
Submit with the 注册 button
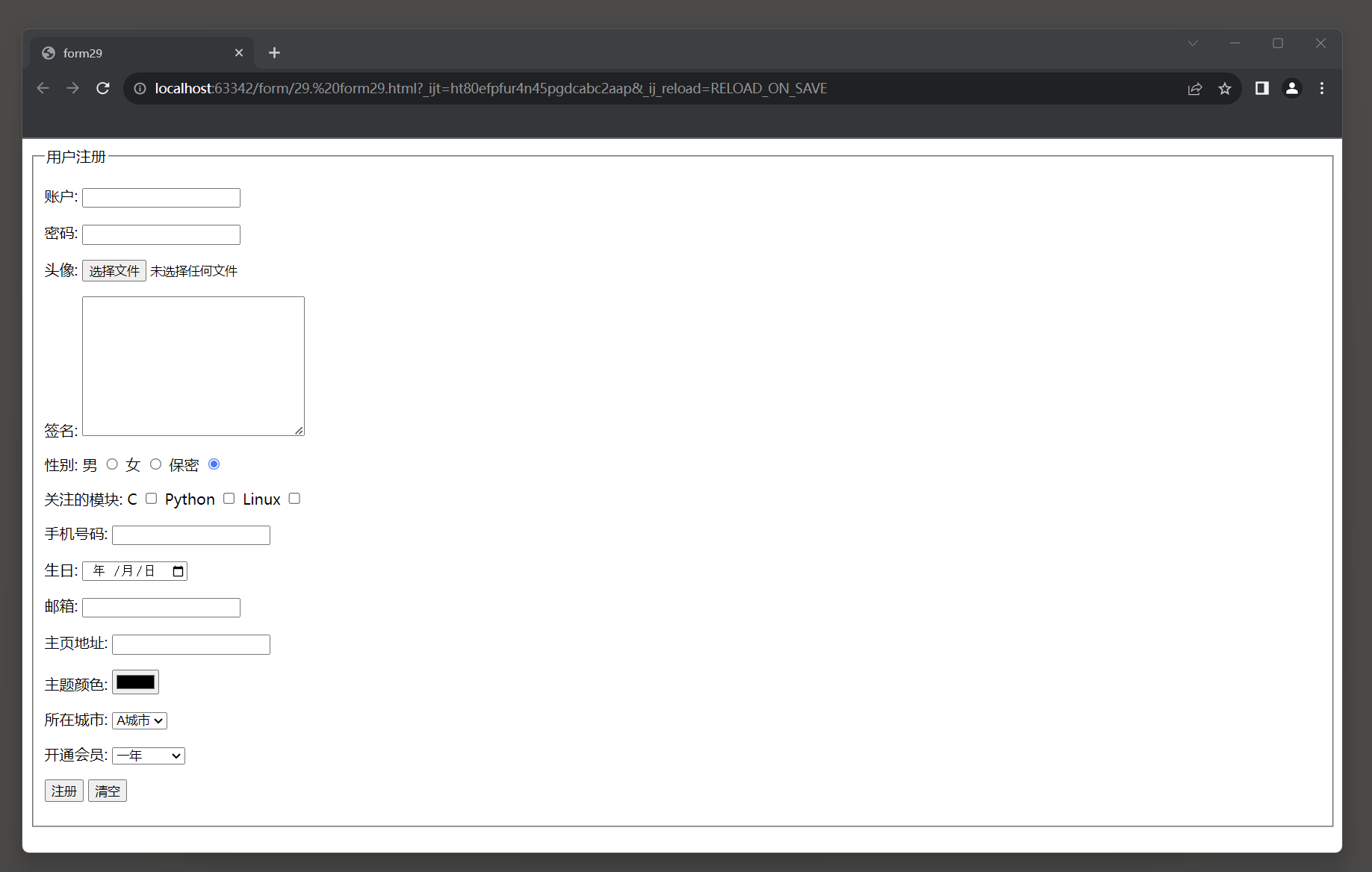point(64,791)
